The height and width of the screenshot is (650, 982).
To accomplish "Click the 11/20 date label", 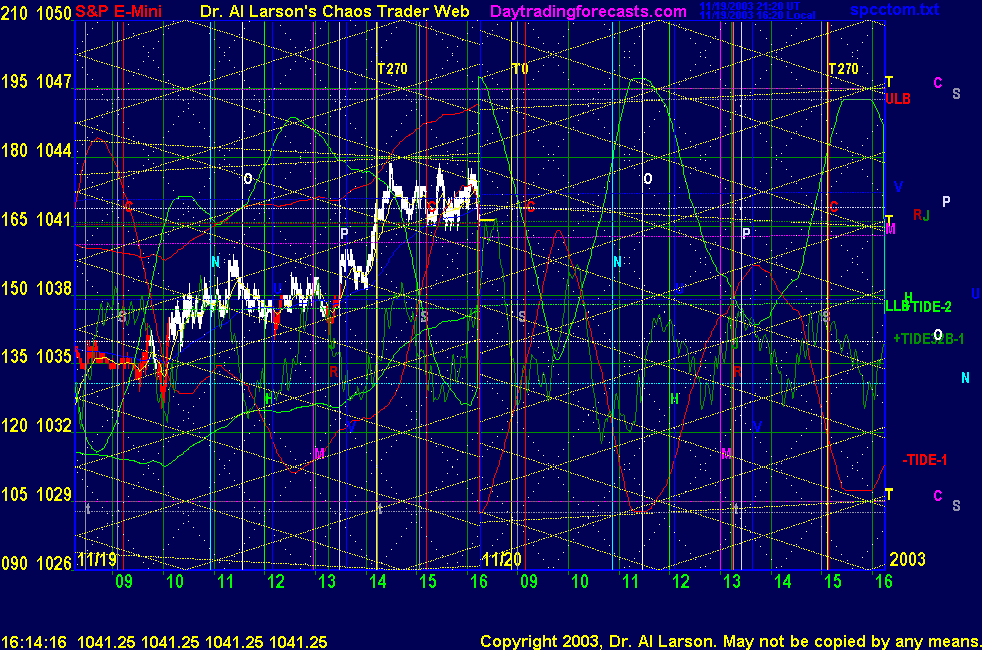I will [502, 561].
